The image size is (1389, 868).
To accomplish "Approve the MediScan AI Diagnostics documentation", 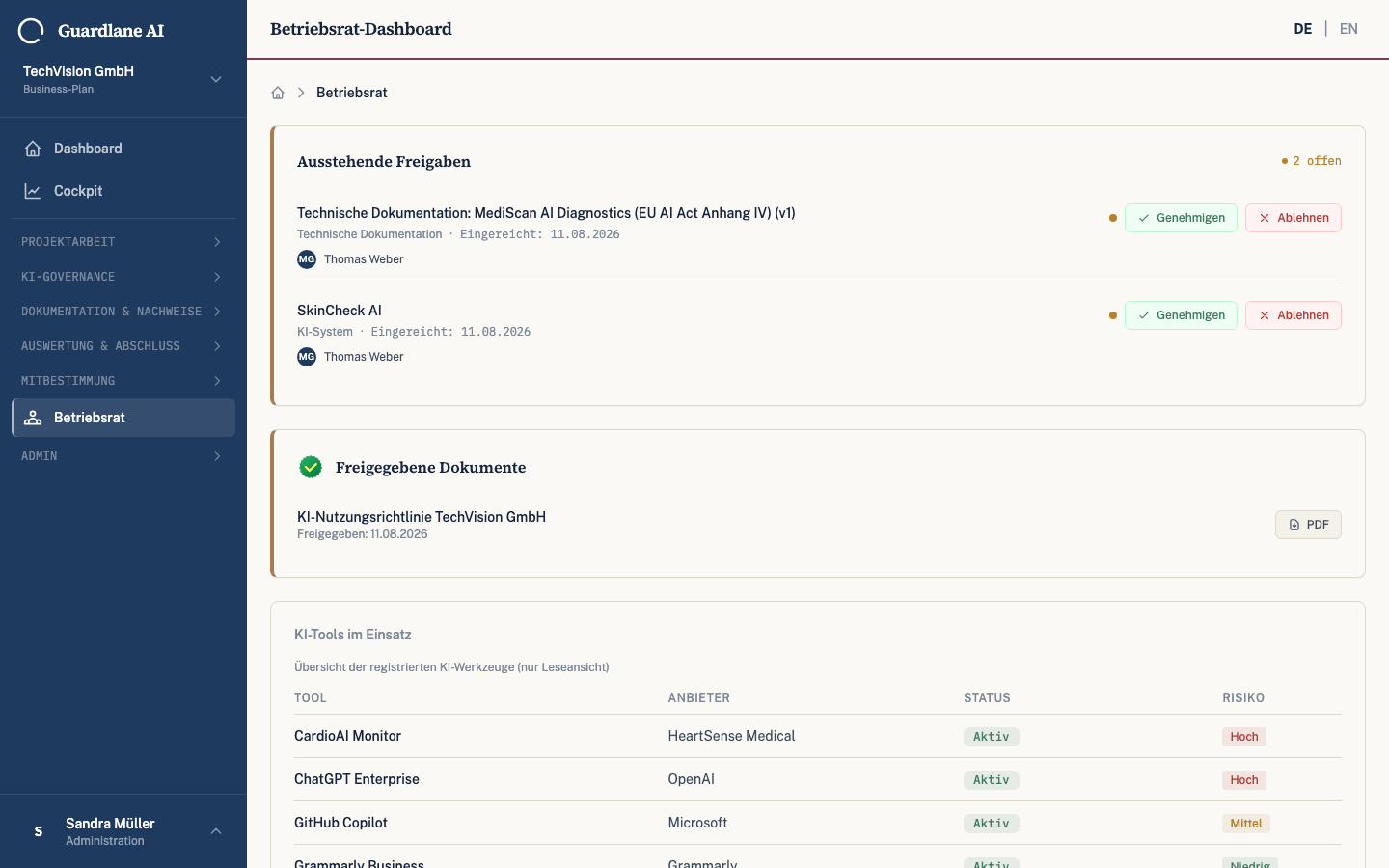I will point(1181,218).
